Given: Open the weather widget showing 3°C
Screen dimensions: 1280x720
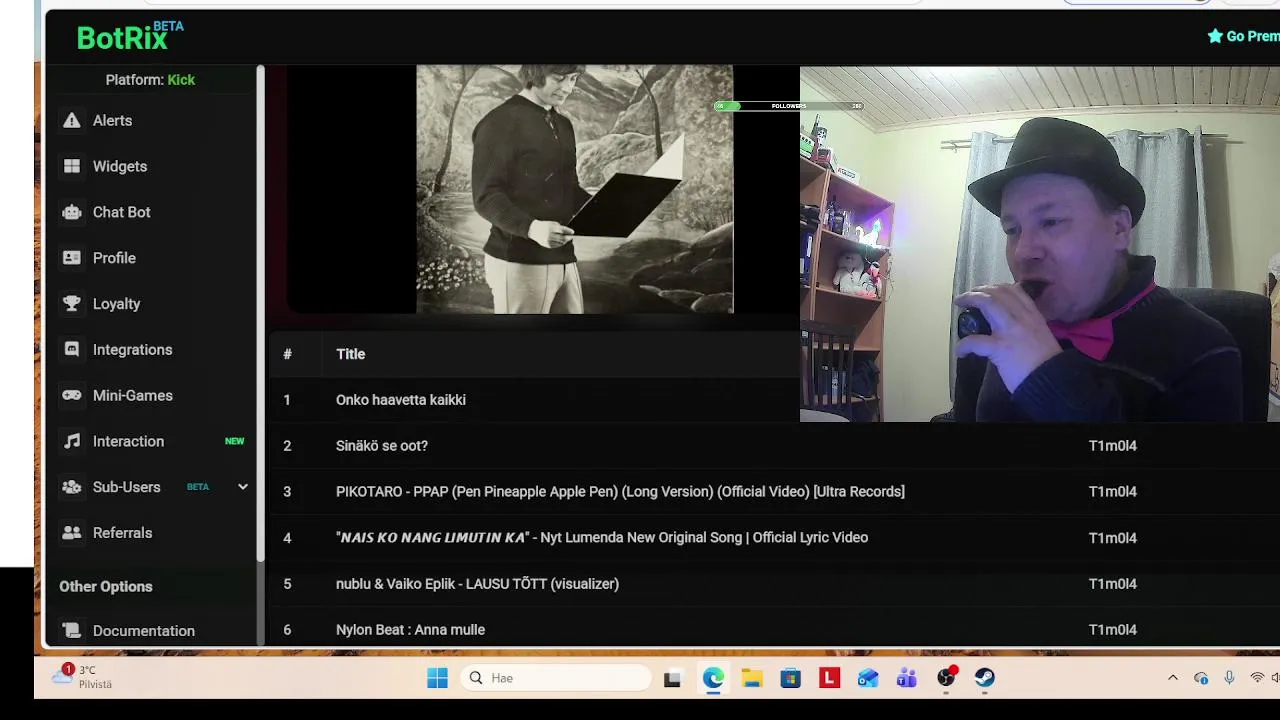Looking at the screenshot, I should [82, 677].
